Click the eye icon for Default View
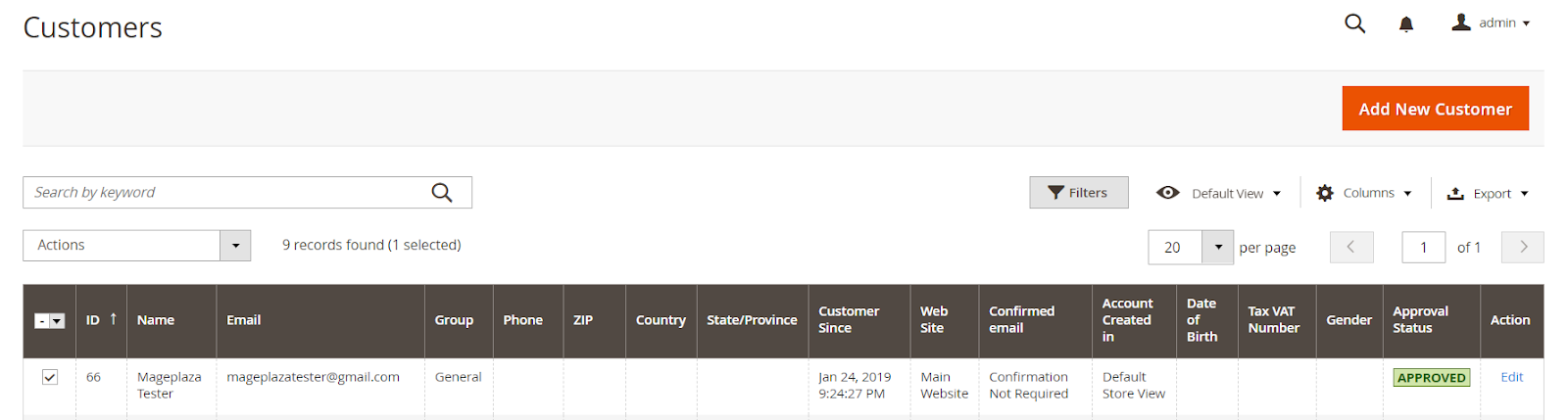The height and width of the screenshot is (420, 1568). 1167,193
